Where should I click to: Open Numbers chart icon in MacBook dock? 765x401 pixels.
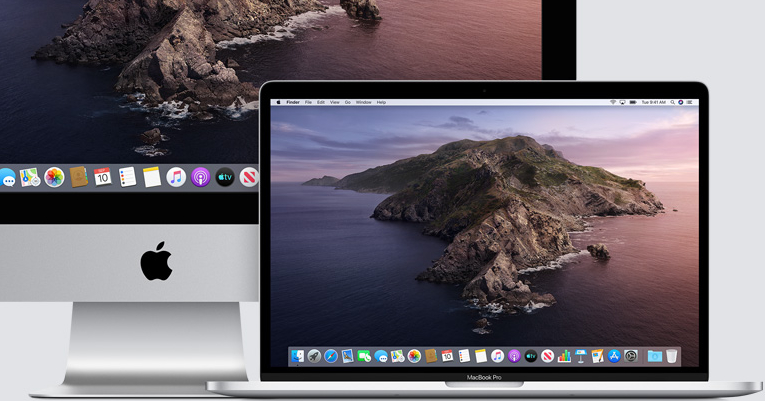click(x=564, y=356)
